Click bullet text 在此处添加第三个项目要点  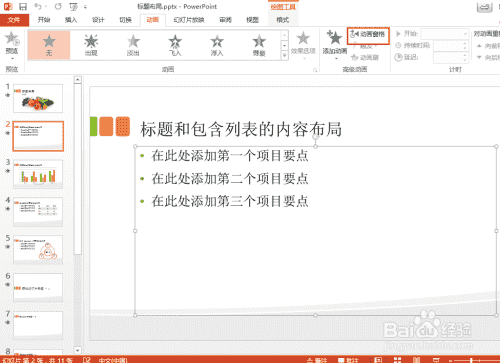pos(230,201)
